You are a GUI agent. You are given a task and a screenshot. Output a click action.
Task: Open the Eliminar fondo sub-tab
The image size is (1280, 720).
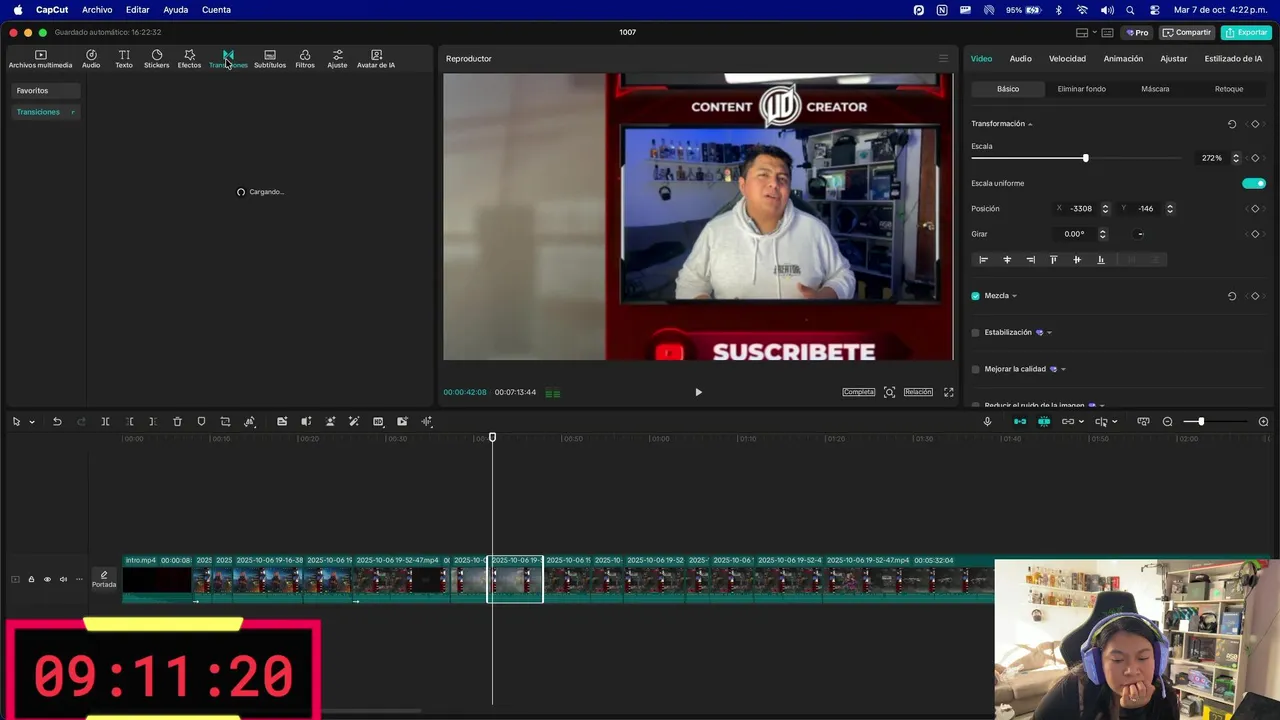pos(1081,89)
